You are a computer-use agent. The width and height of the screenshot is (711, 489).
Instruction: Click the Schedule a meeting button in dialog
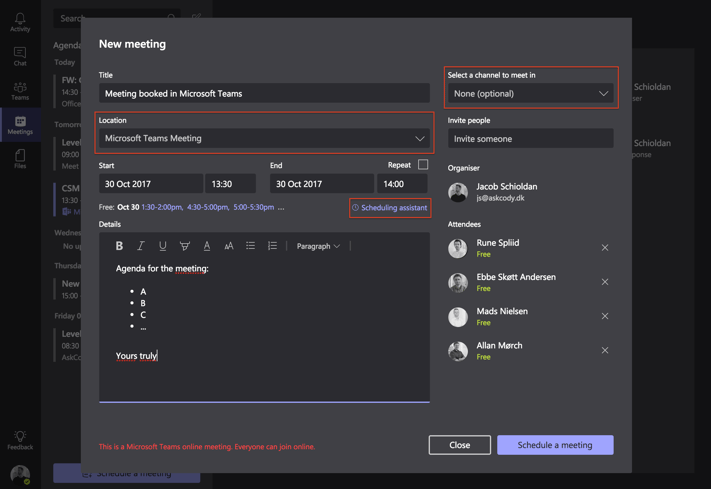pyautogui.click(x=555, y=445)
